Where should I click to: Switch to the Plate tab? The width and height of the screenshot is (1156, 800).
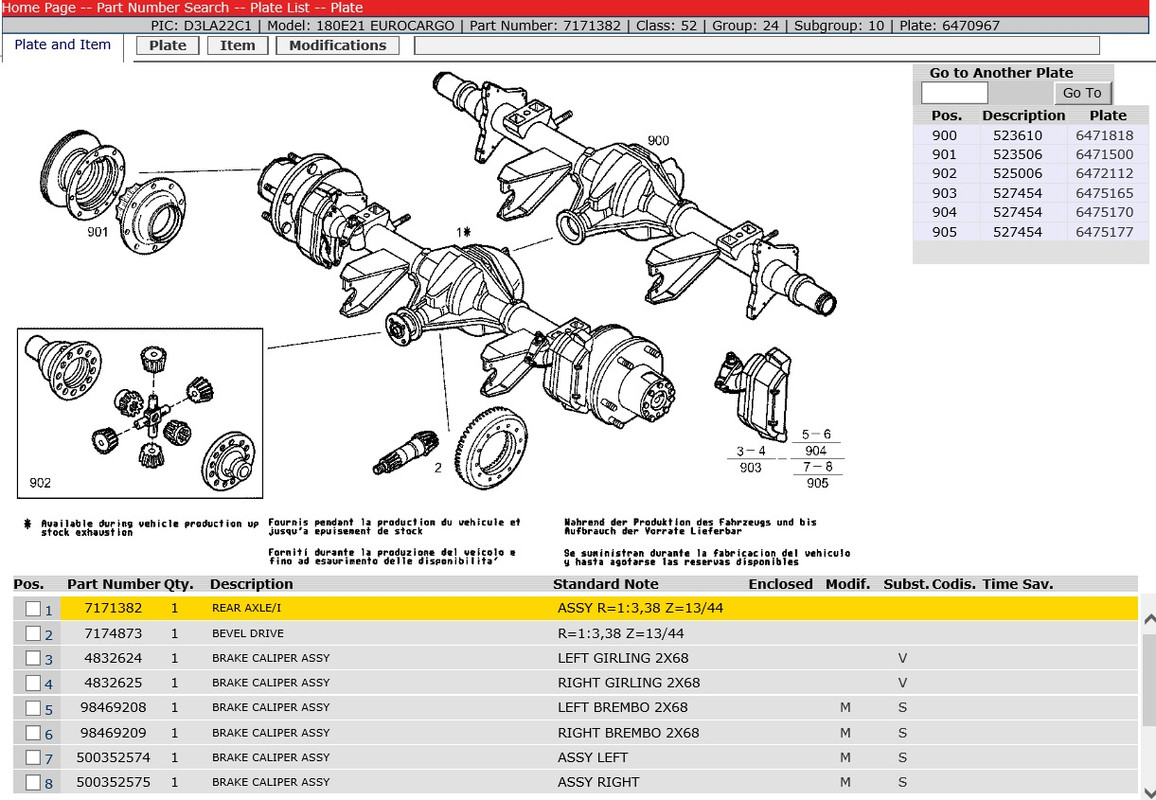point(167,45)
